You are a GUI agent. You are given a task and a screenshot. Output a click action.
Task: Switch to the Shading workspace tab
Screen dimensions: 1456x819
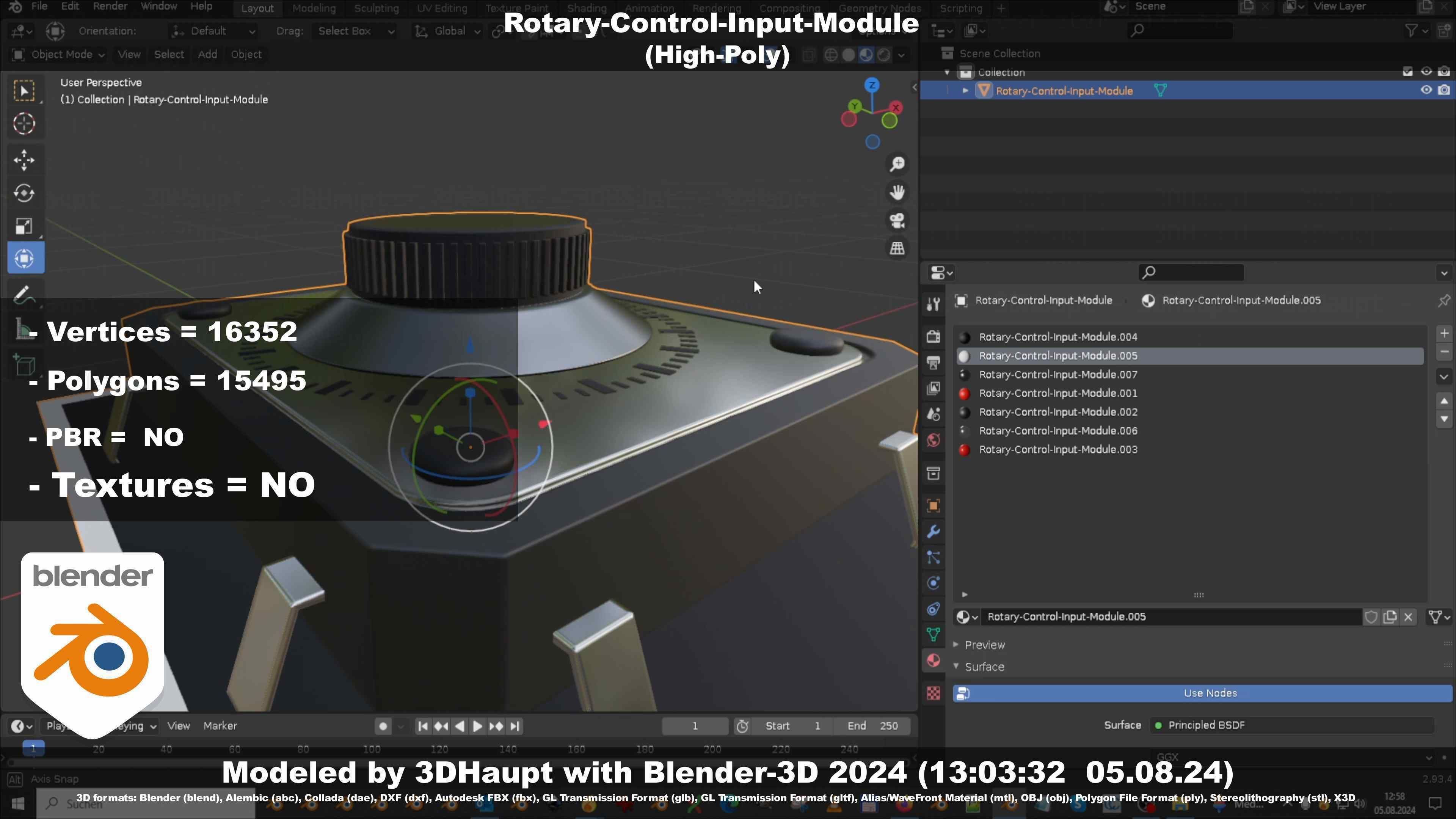tap(586, 8)
